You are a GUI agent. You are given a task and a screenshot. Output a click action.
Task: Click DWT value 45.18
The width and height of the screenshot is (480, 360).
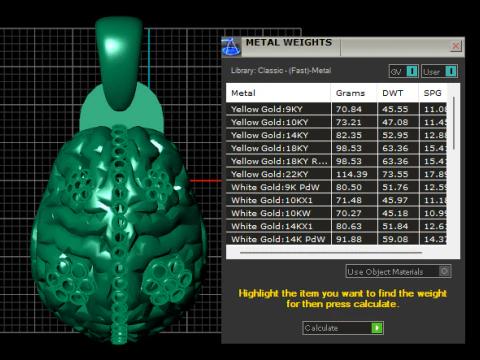pyautogui.click(x=395, y=213)
